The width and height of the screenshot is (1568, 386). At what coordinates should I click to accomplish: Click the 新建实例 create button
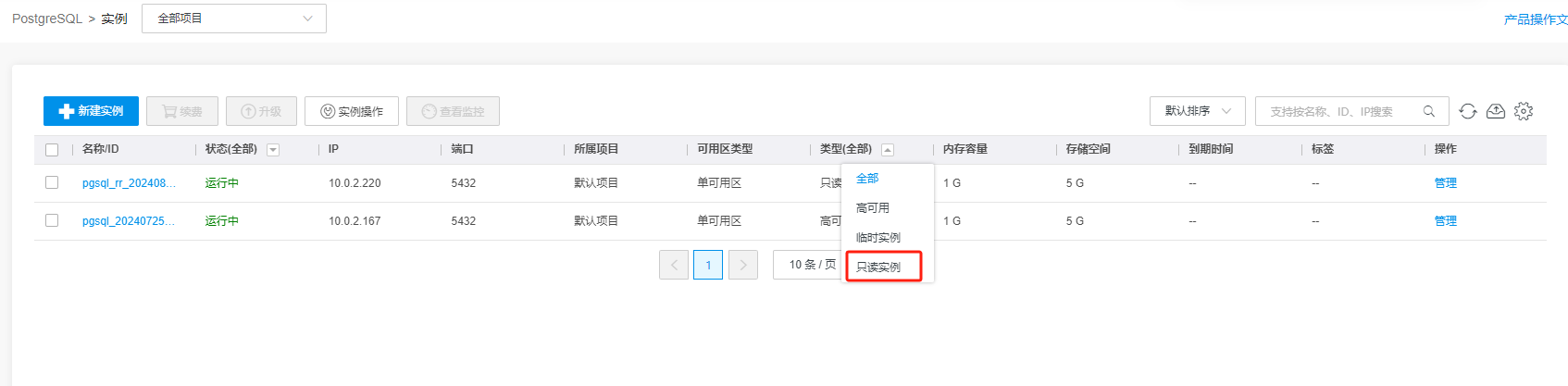91,111
